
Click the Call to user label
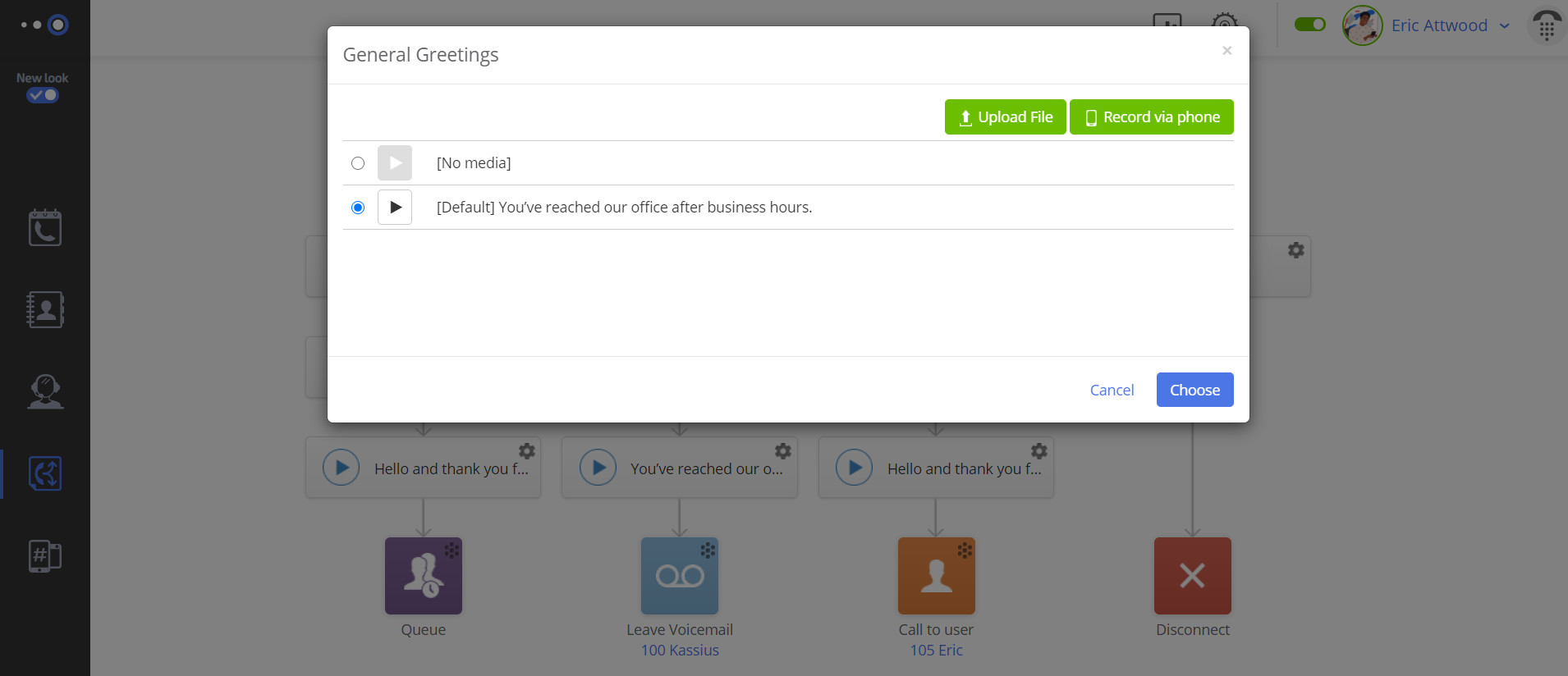tap(936, 630)
